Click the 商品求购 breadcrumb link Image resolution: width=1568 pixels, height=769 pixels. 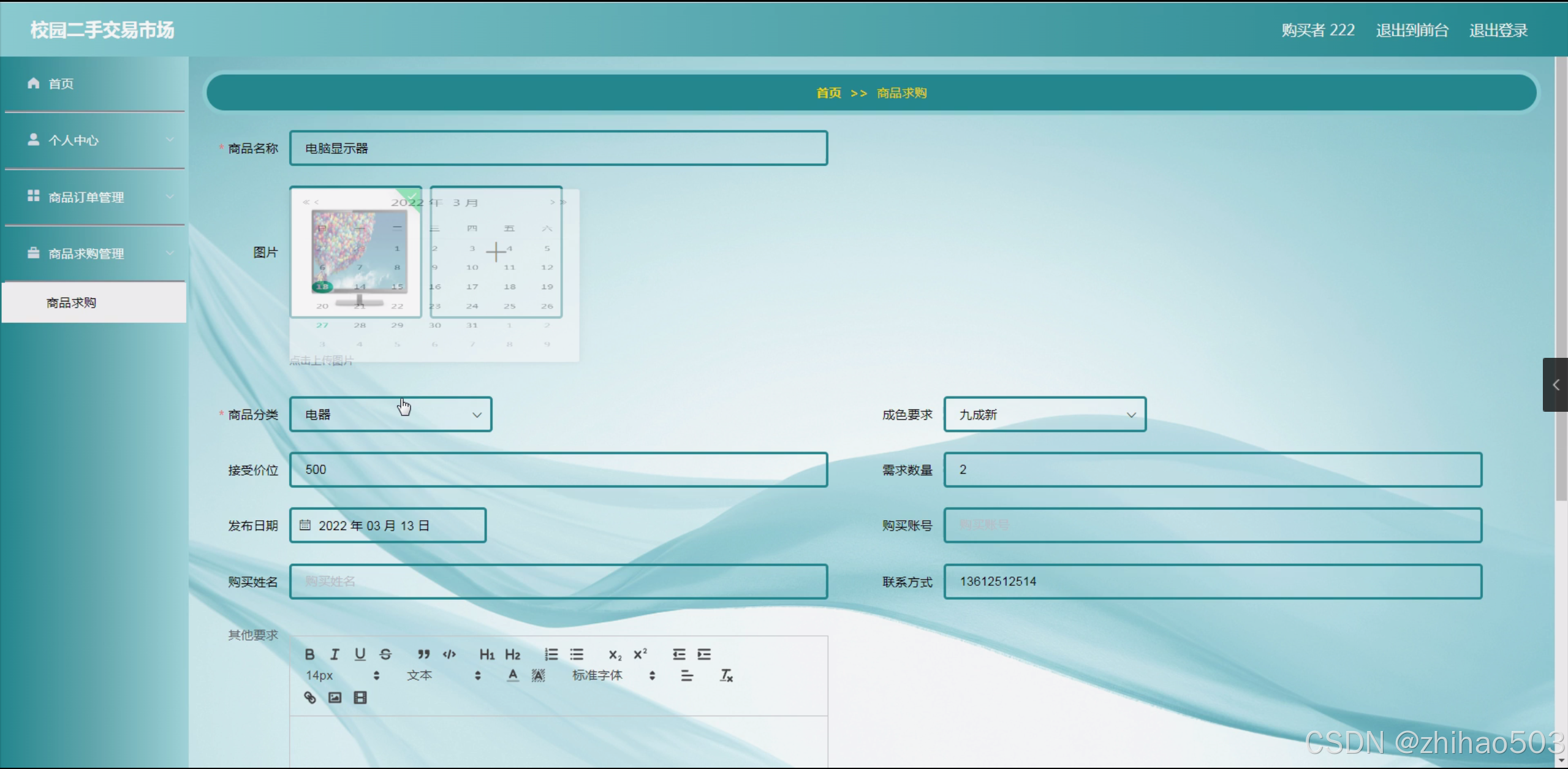click(x=901, y=93)
